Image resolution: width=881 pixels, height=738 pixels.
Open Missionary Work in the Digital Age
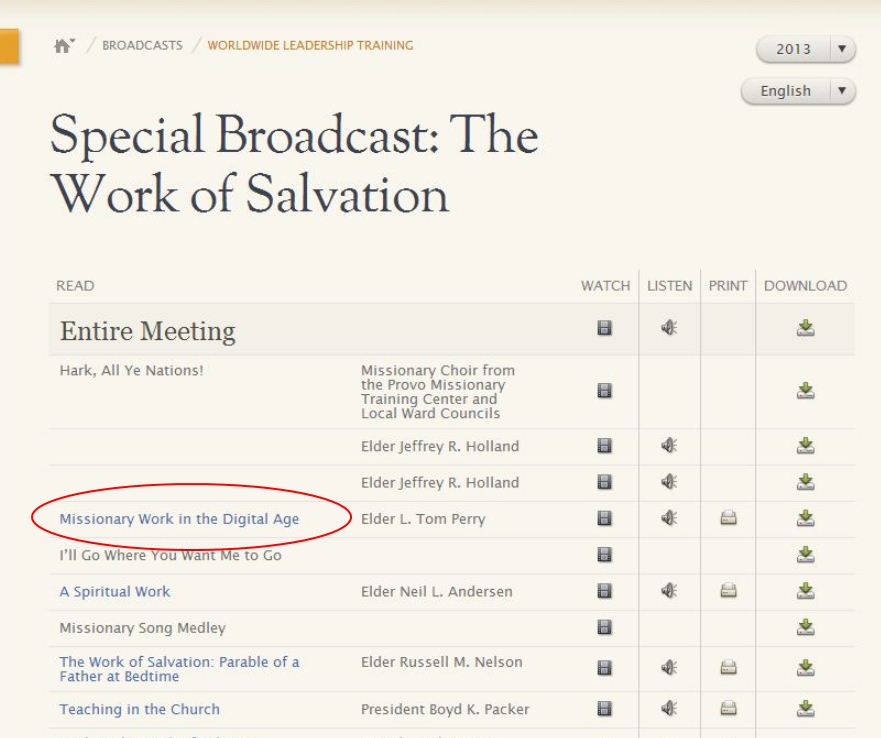pyautogui.click(x=179, y=519)
